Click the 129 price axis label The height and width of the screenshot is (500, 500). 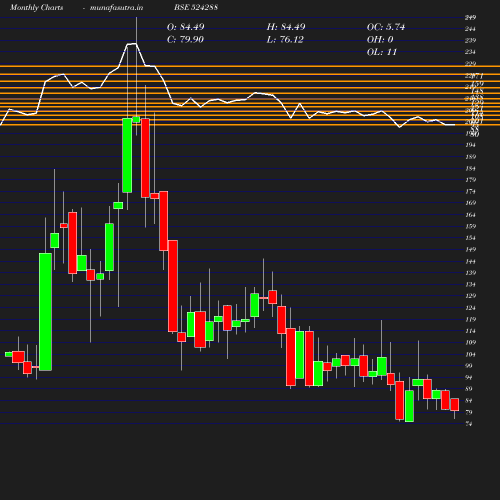[470, 296]
